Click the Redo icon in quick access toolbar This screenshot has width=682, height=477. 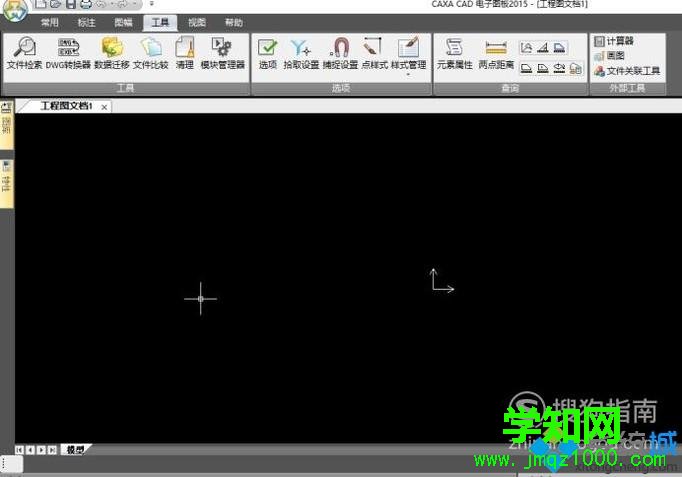(121, 4)
